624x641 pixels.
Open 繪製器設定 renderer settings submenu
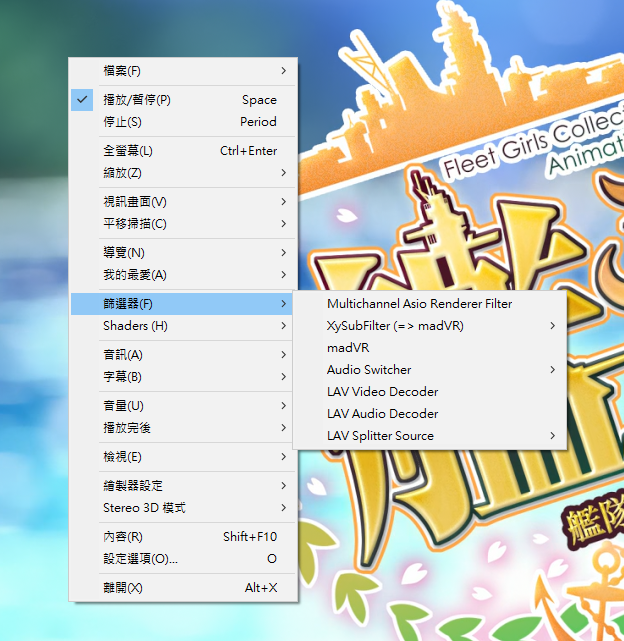(x=183, y=486)
